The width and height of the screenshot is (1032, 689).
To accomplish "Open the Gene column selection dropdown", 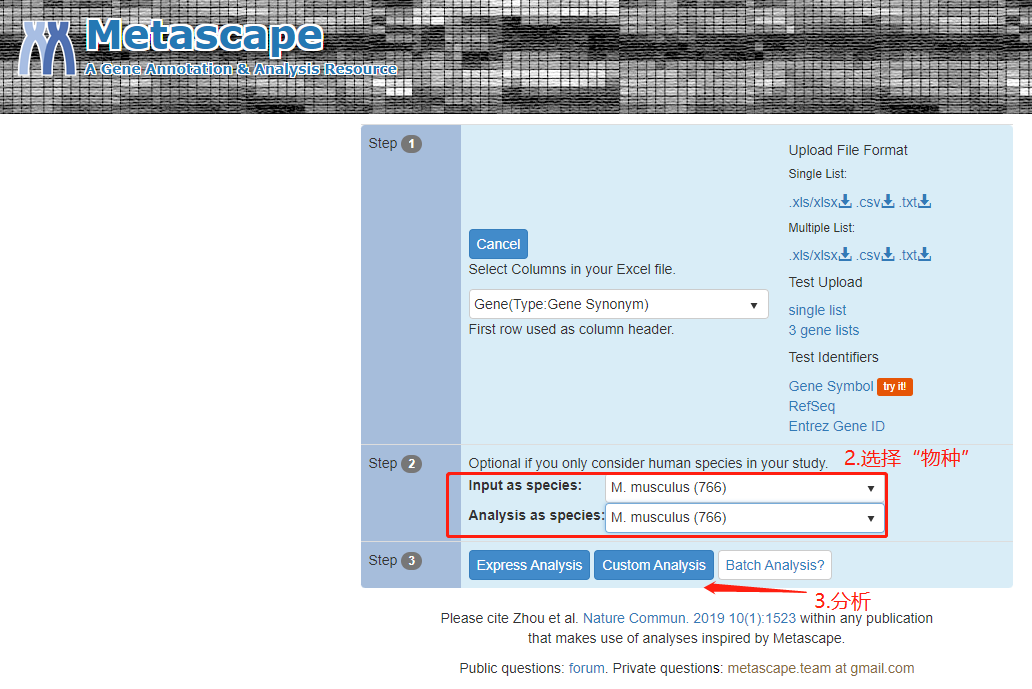I will click(618, 305).
